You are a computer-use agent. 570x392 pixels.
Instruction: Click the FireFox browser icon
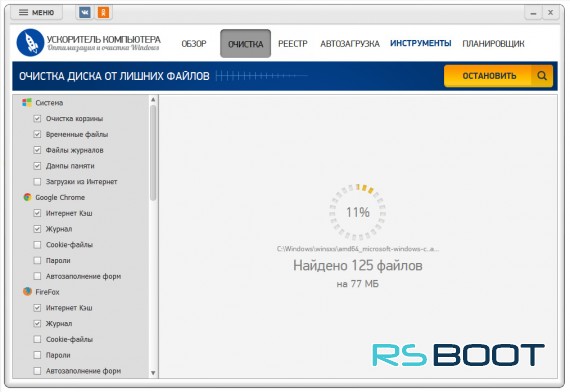(x=27, y=292)
